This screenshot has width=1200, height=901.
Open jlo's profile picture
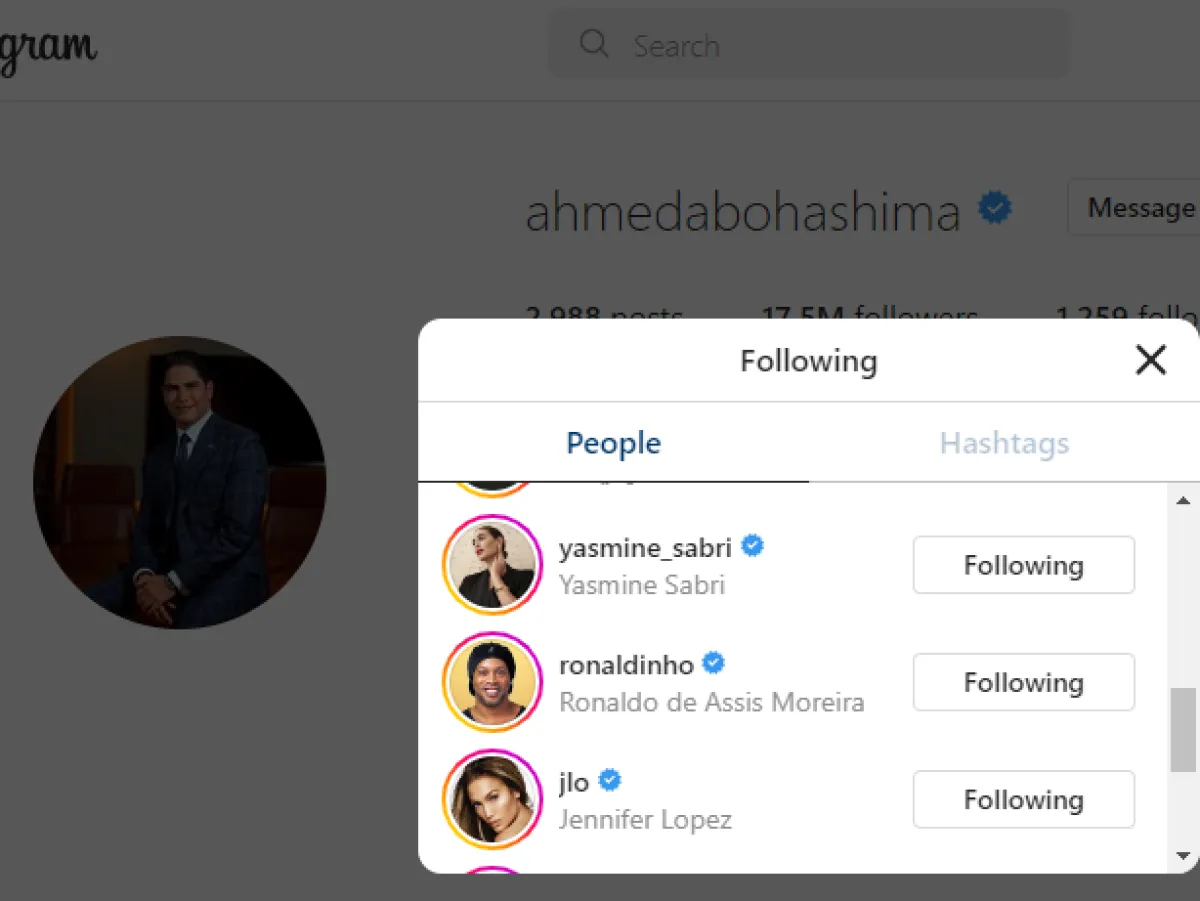492,799
